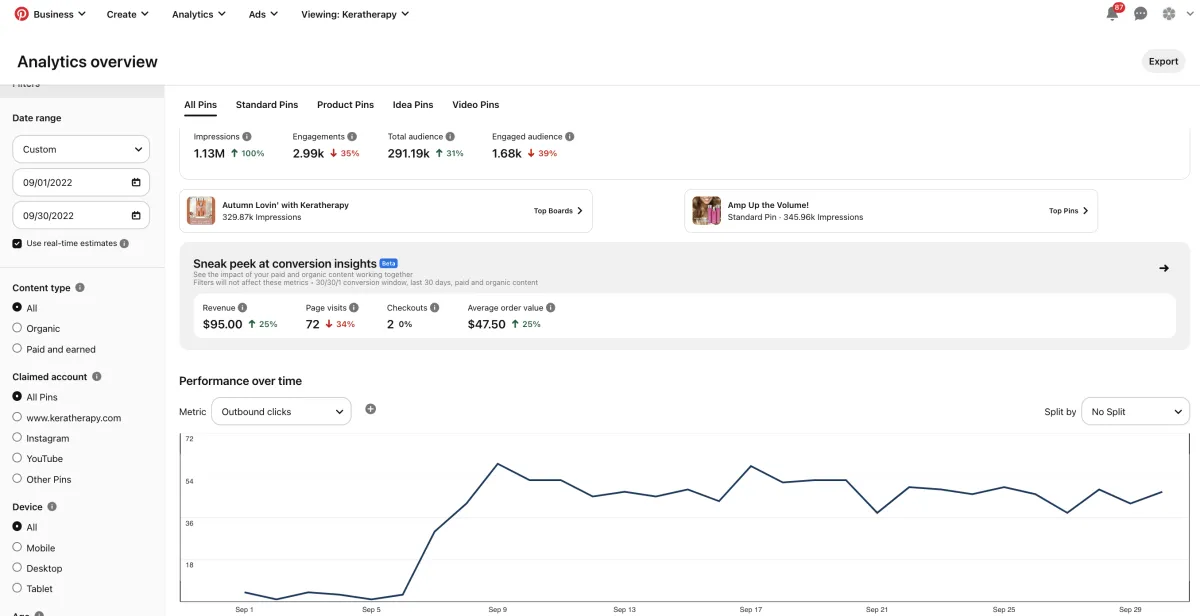Select Organic content type
Viewport: 1200px width, 616px height.
[17, 328]
